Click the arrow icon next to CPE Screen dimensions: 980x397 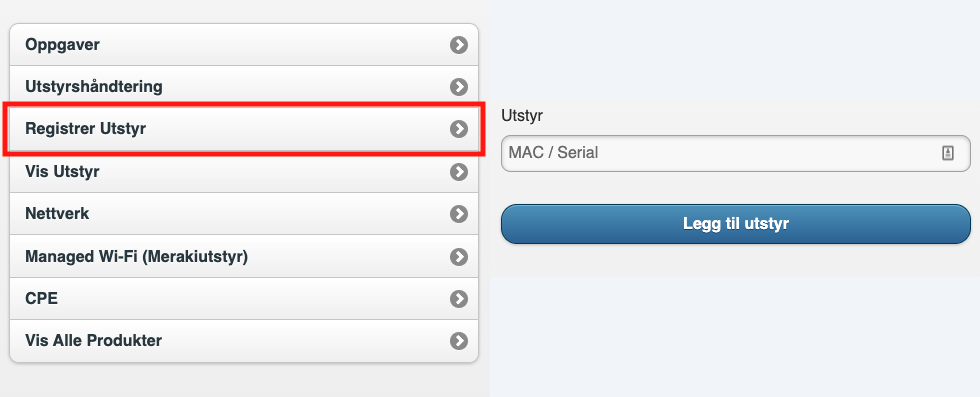[459, 299]
